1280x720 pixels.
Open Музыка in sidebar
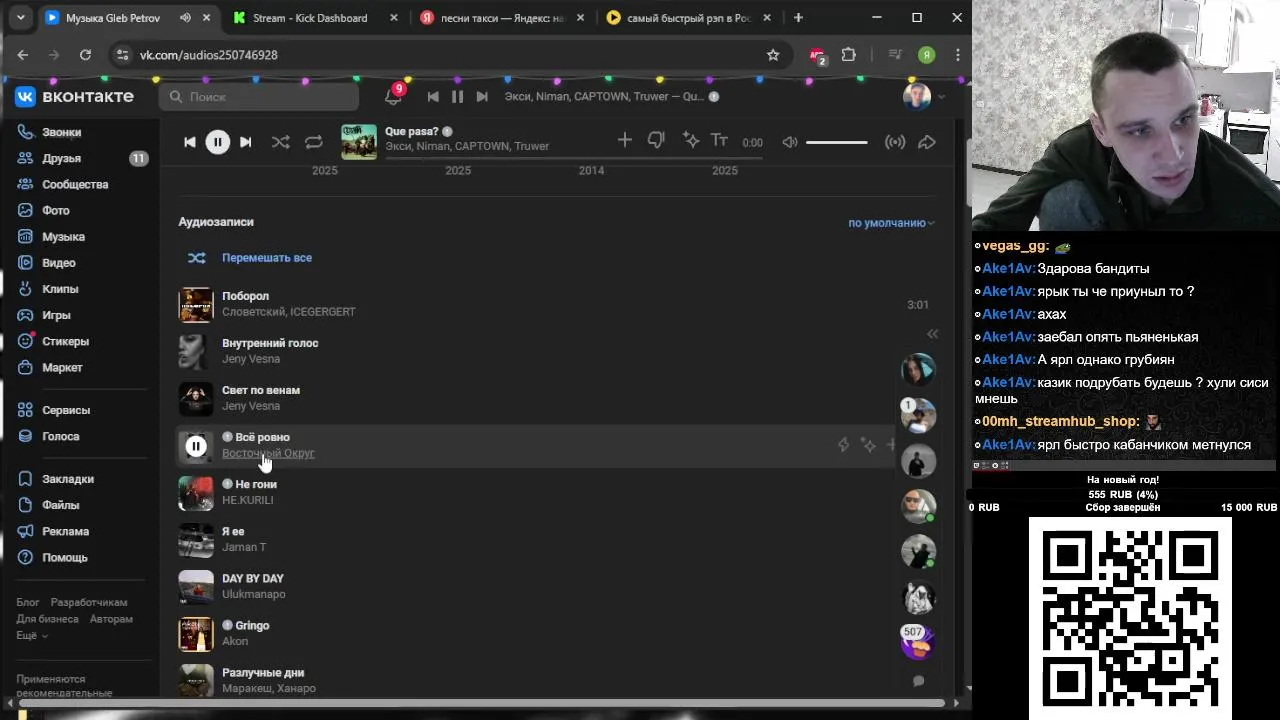point(63,237)
